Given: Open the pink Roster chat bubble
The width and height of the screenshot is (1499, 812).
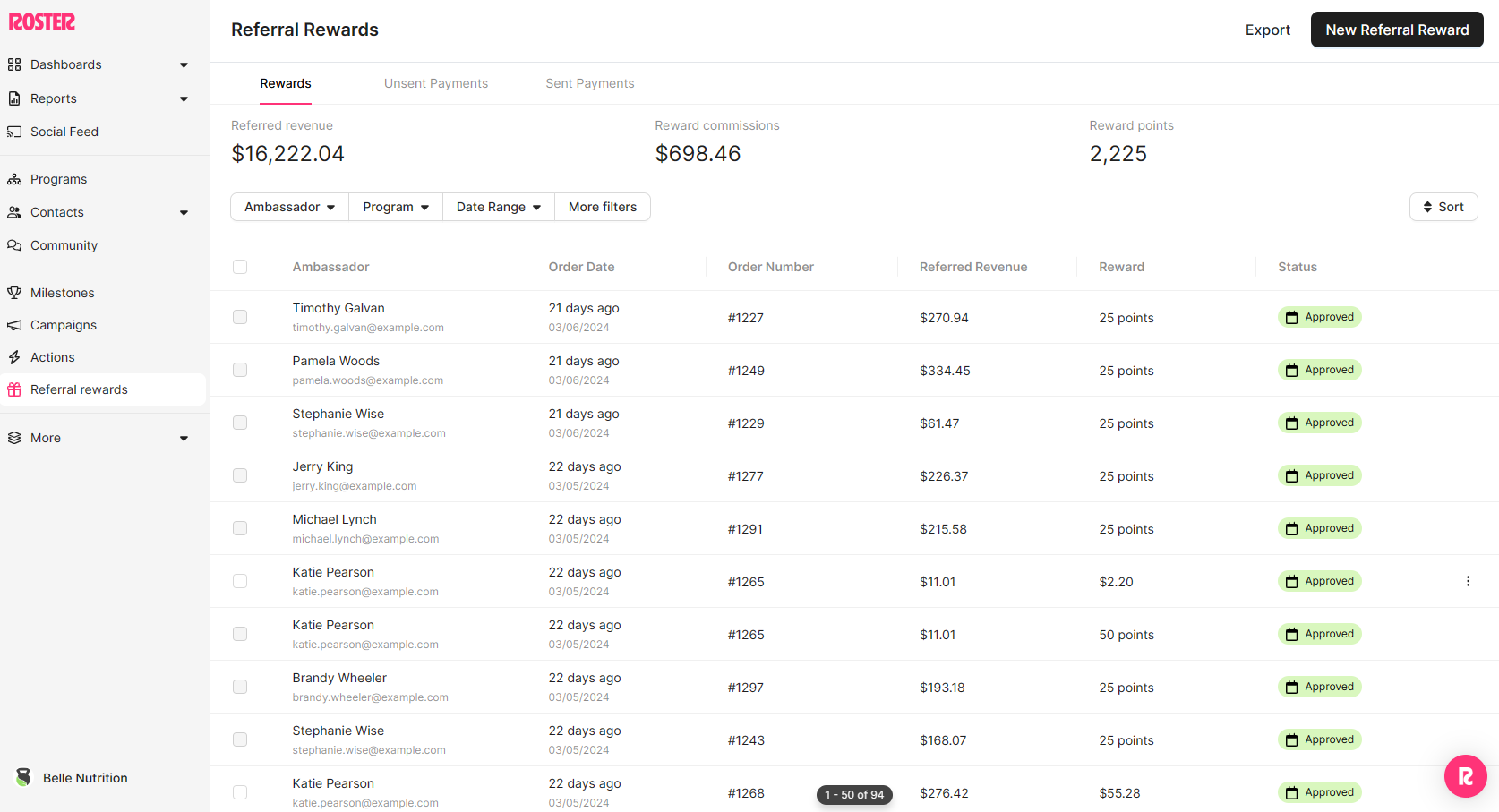Looking at the screenshot, I should 1465,776.
